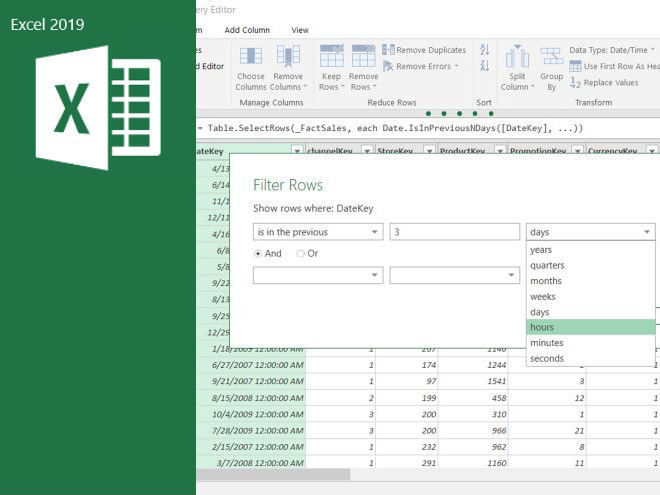Sort ascending with the A-Z icon

[484, 49]
